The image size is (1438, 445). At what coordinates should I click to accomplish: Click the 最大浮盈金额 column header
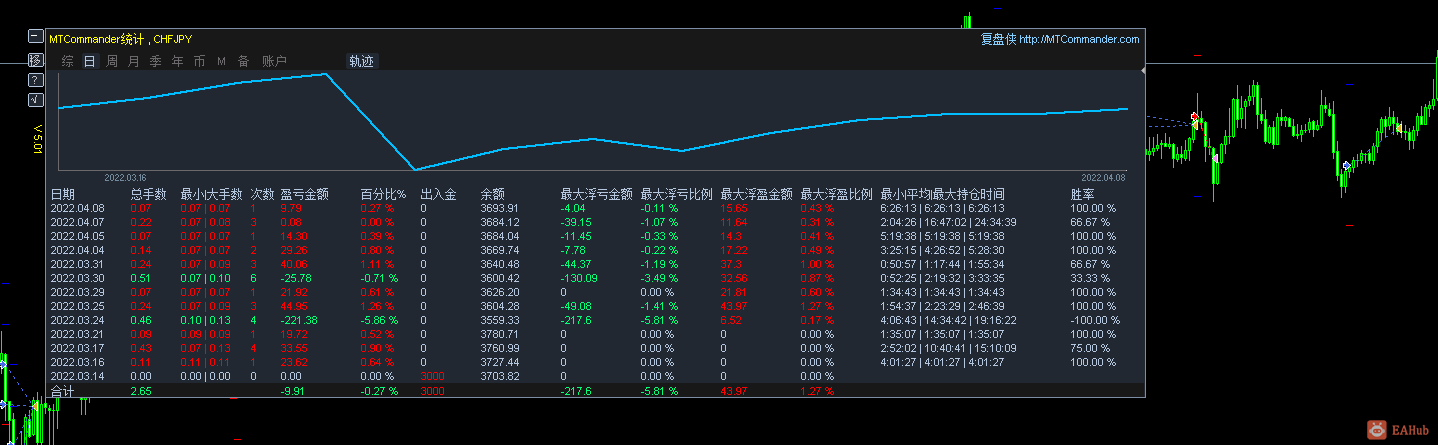tap(757, 194)
